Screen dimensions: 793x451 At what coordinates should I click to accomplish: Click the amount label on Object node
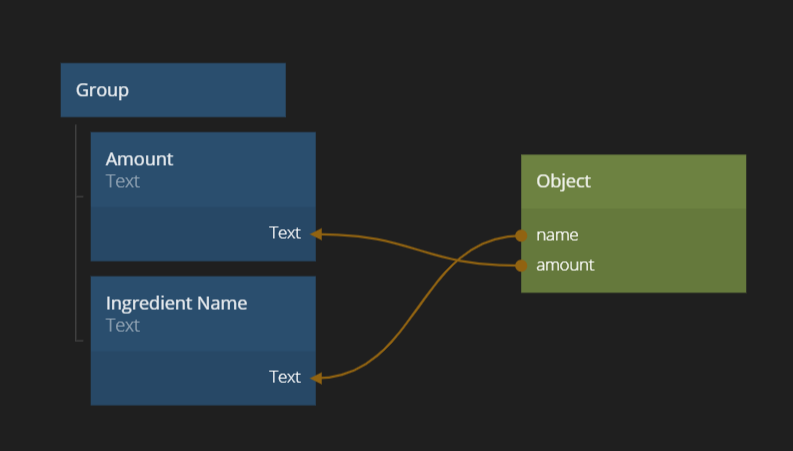pos(565,265)
